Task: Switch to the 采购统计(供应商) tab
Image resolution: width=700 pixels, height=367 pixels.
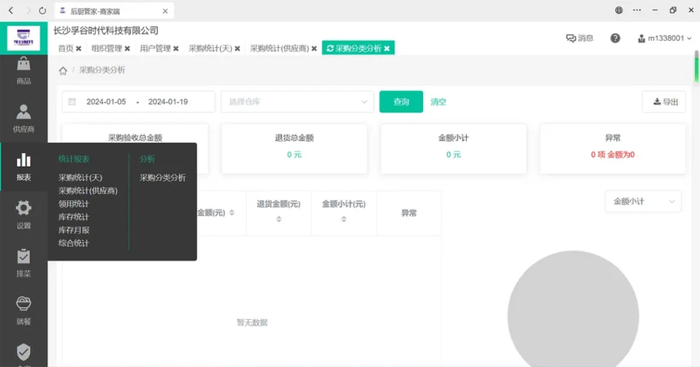Action: (279, 48)
